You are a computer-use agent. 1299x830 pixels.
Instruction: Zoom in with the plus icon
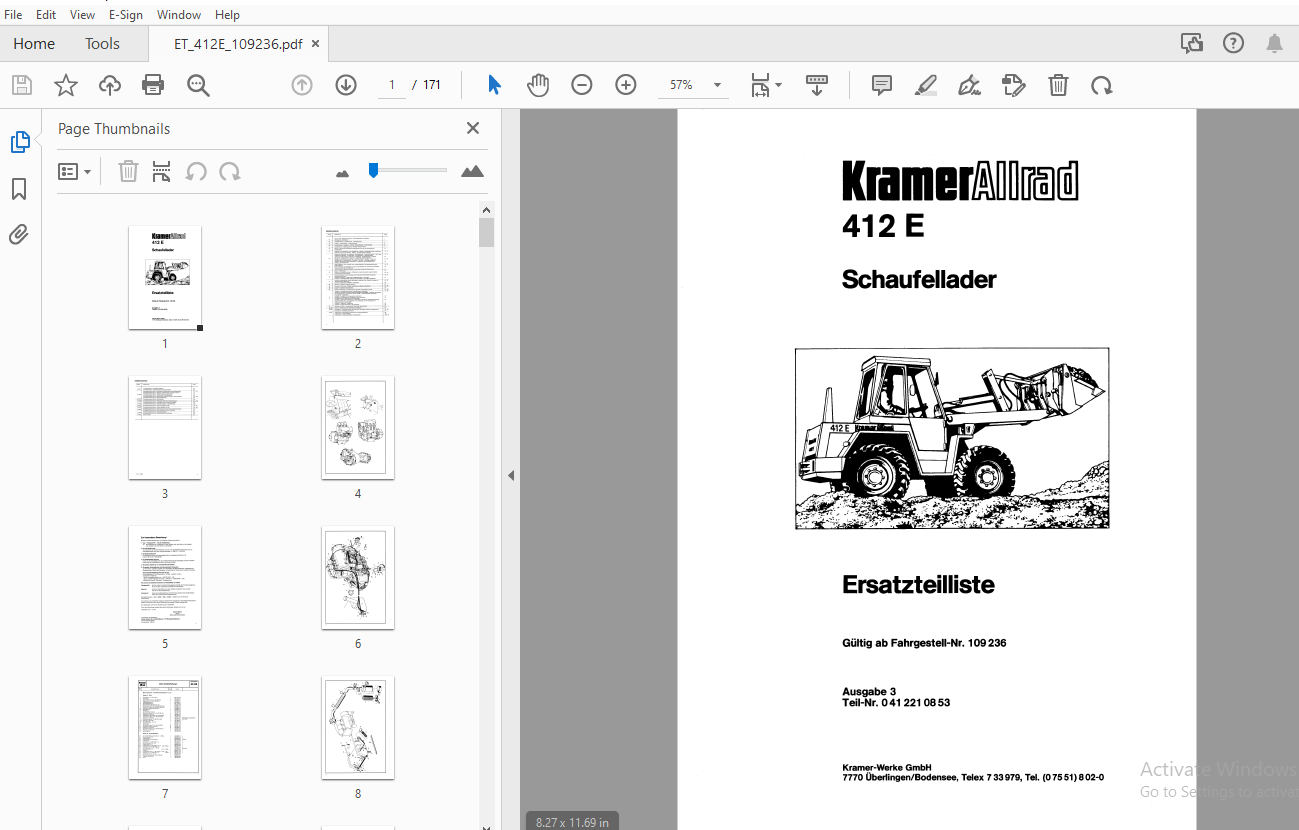(x=626, y=85)
